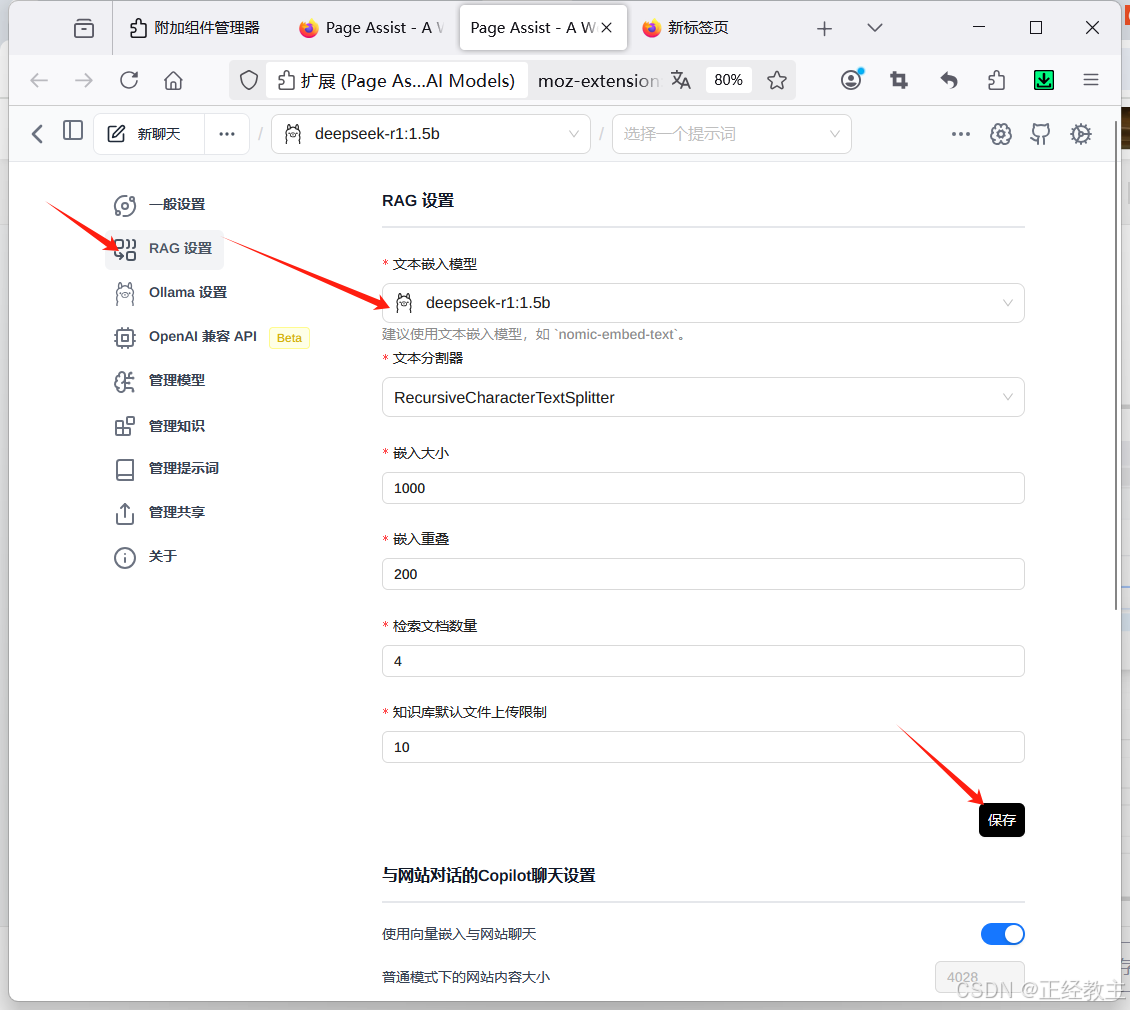Click the green download extension icon
1130x1010 pixels.
1044,80
